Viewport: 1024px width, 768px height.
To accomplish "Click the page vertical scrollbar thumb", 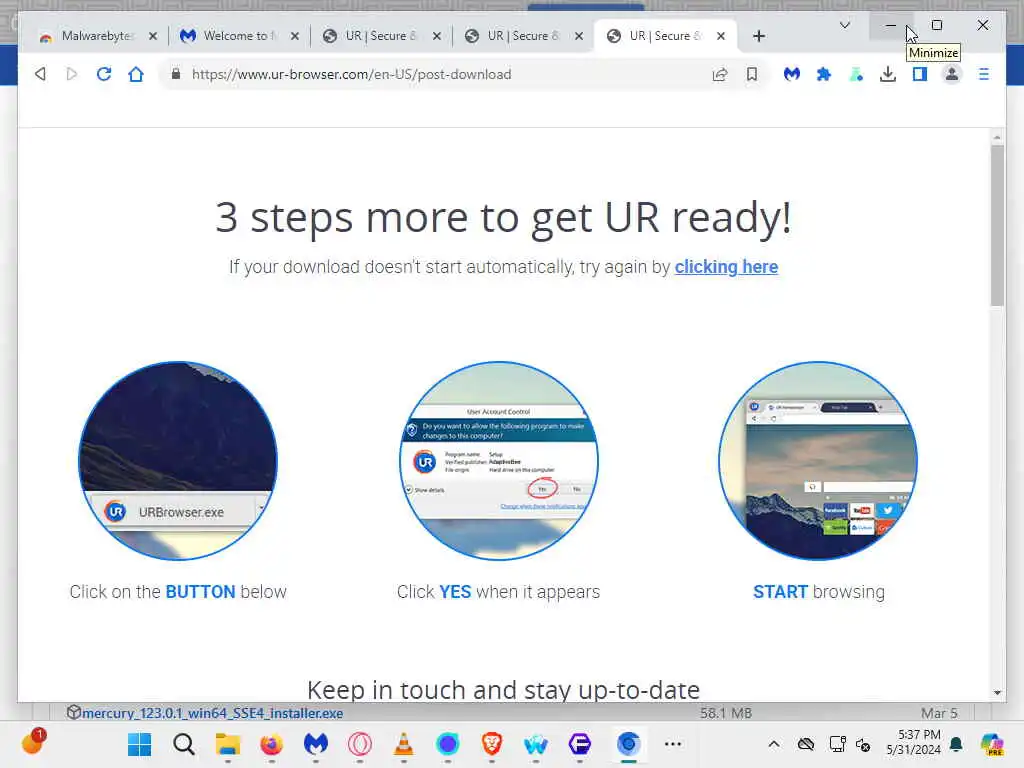I will point(997,225).
